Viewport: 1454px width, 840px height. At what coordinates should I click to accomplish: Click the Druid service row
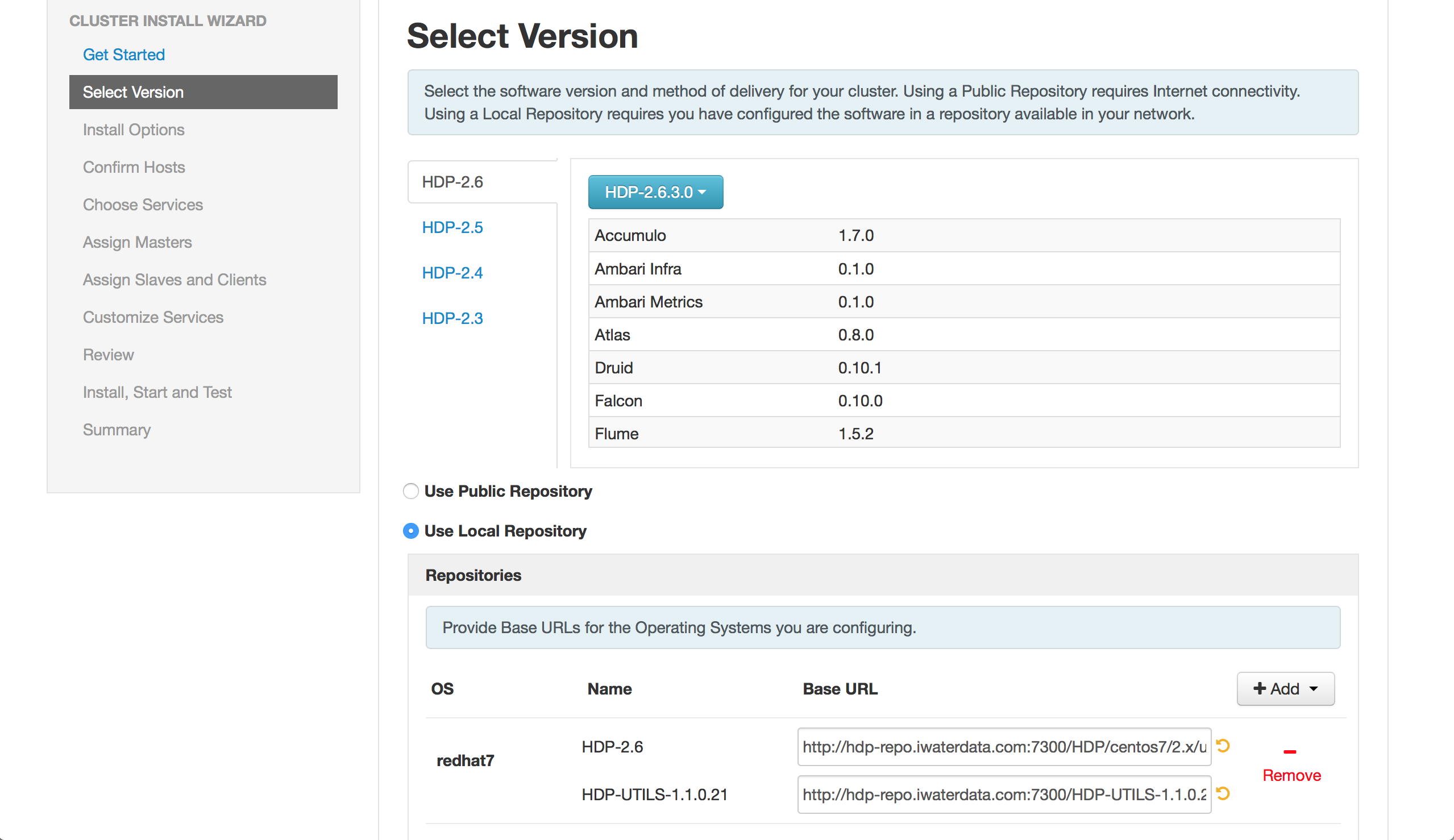click(964, 368)
